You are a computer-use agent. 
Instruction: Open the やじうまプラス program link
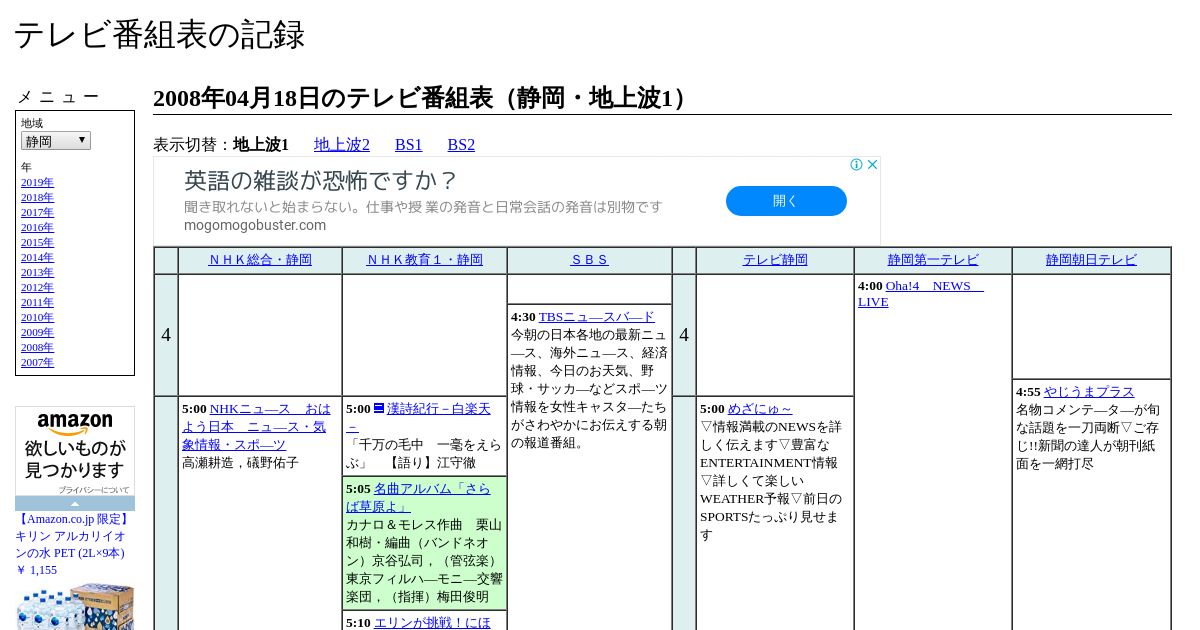tap(1089, 392)
